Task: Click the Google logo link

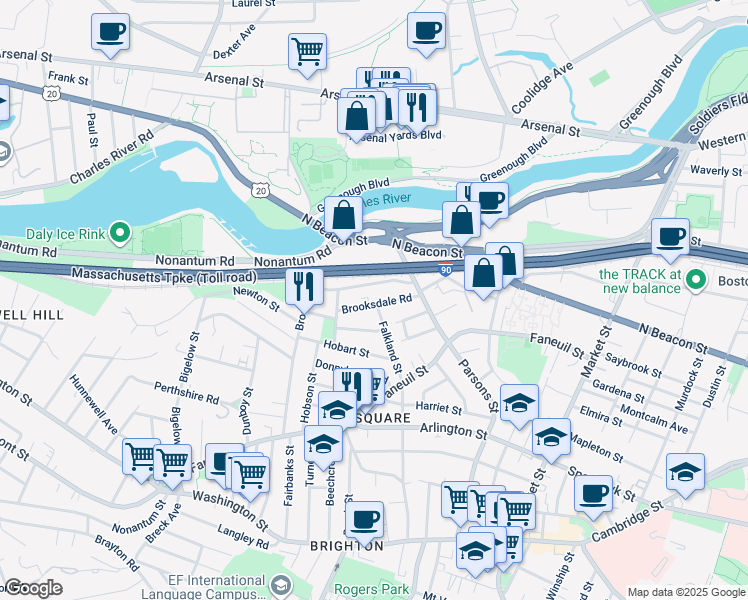Action: point(33,588)
